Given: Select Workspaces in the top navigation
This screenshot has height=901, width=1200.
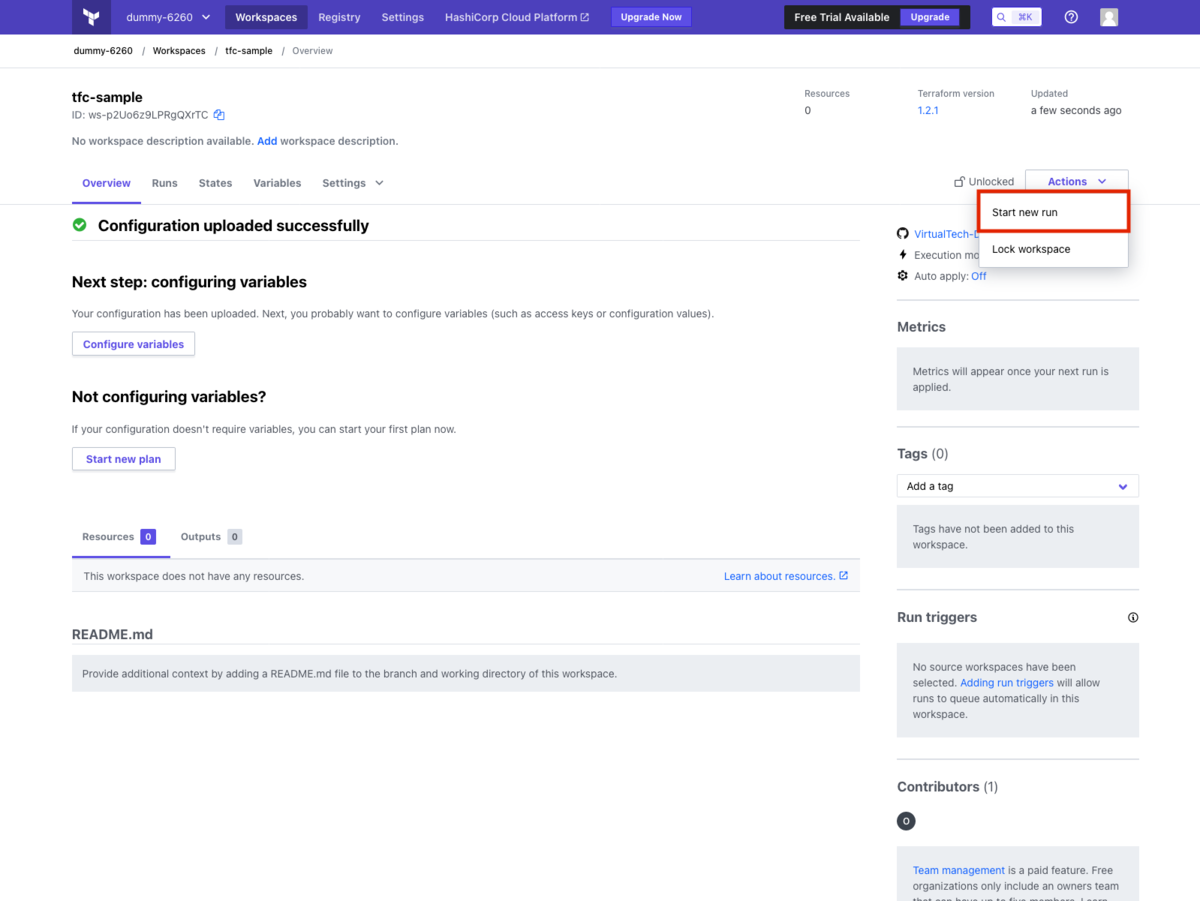Looking at the screenshot, I should point(266,17).
